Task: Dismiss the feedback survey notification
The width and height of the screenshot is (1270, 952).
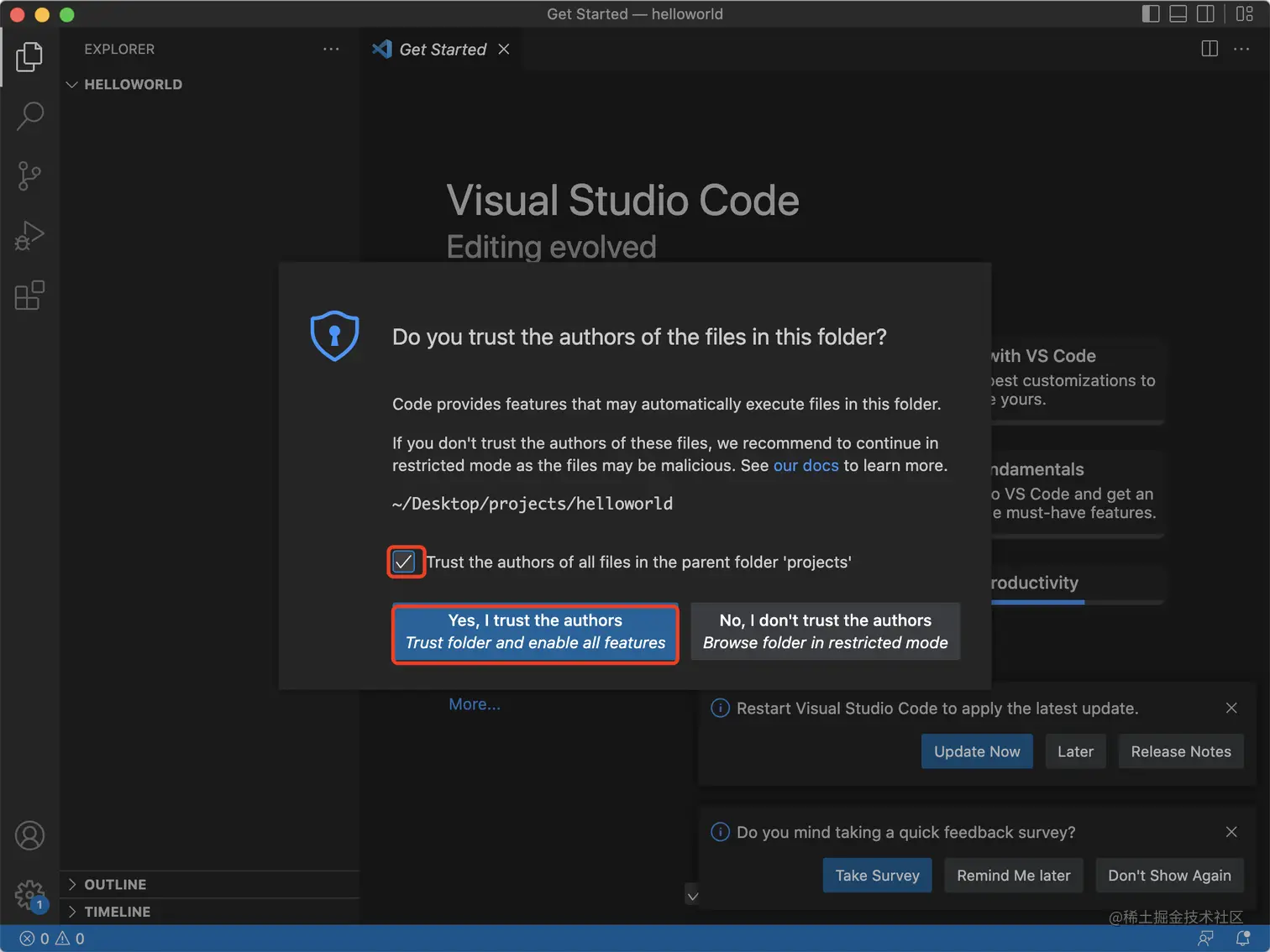Action: [1231, 832]
